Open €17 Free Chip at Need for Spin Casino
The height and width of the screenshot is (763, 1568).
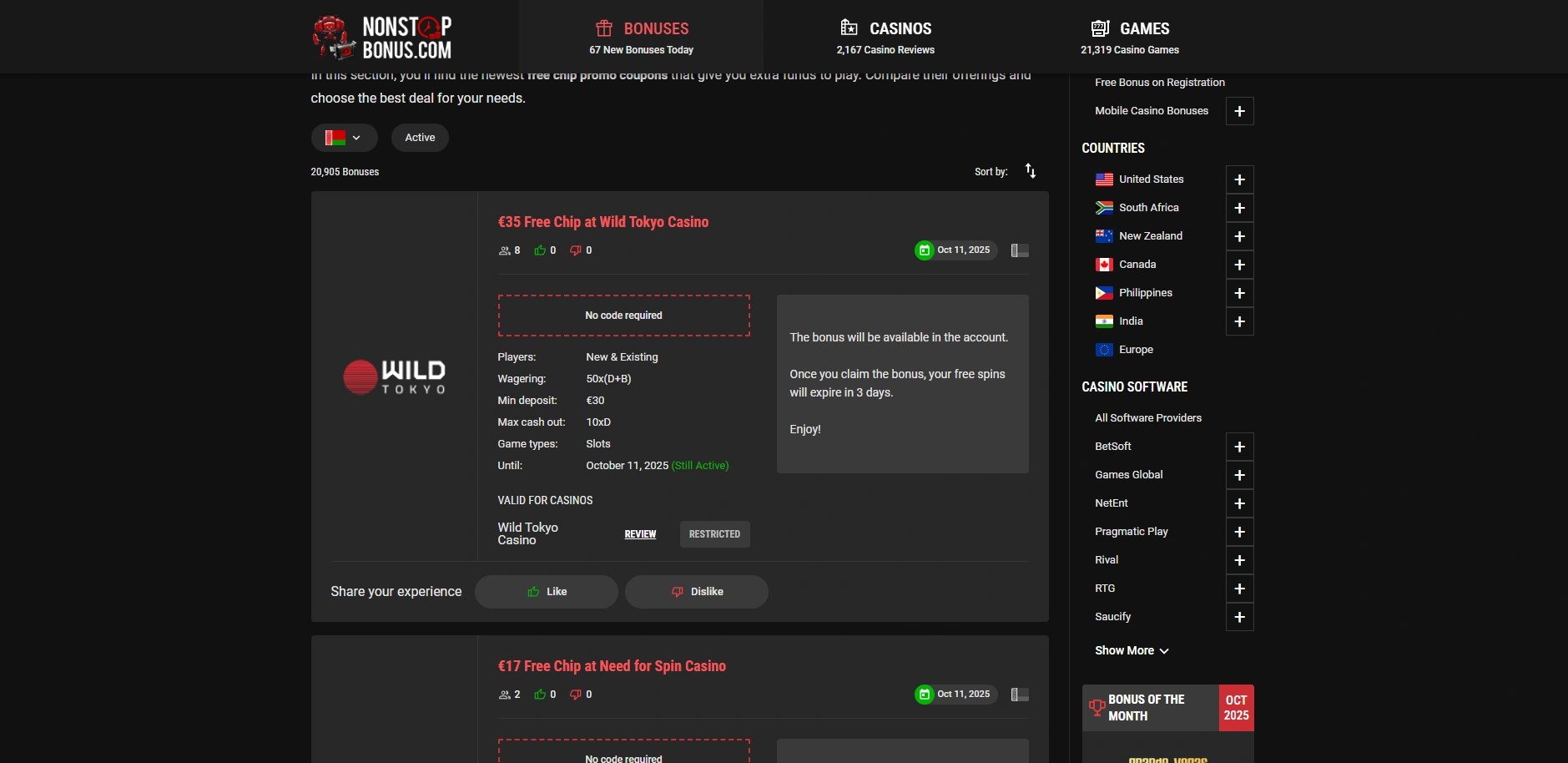(612, 666)
